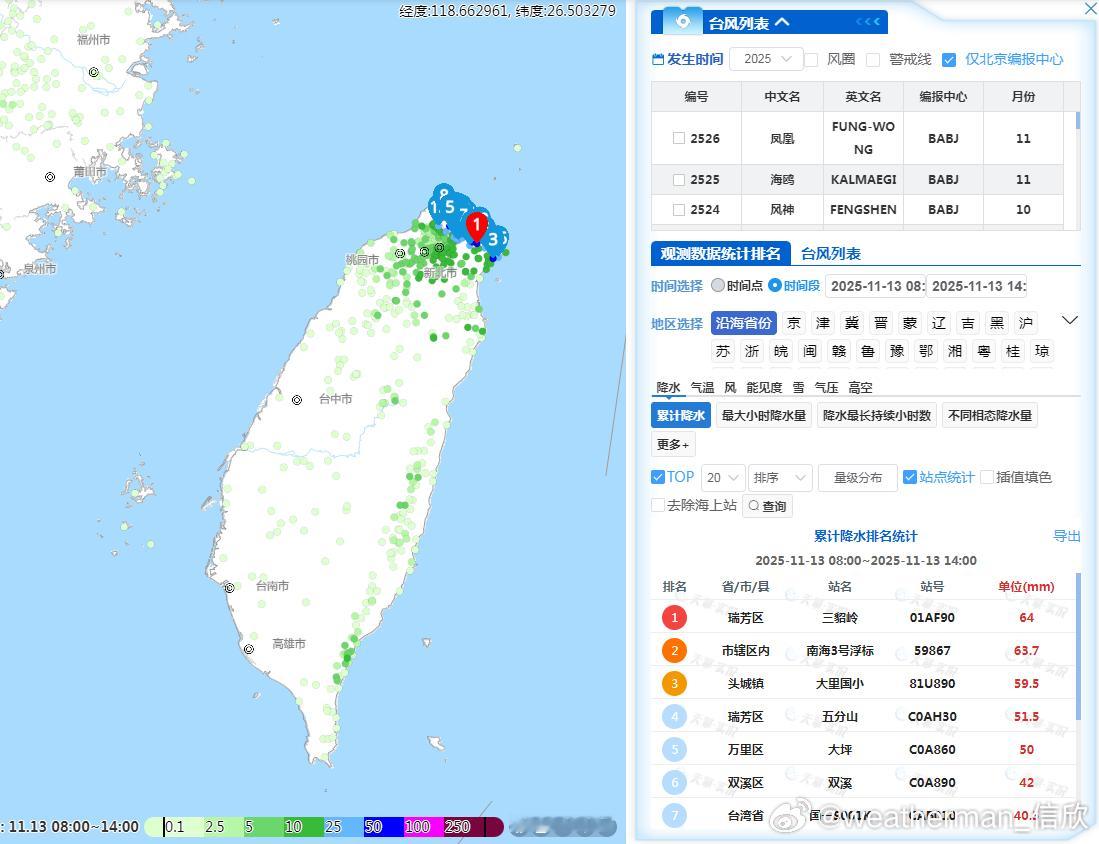Click the Tainan city marker on map
The image size is (1099, 844).
(229, 587)
